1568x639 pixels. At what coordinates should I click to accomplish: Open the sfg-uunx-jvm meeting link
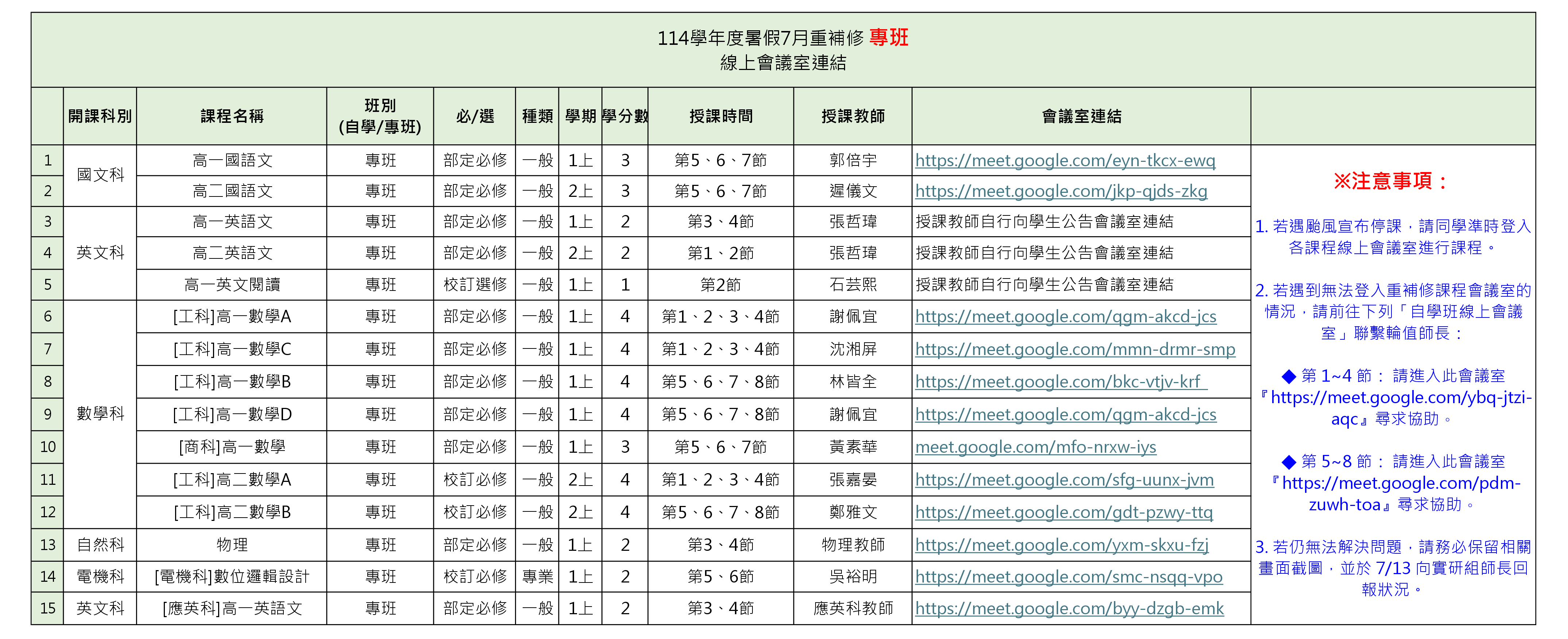[x=1064, y=480]
